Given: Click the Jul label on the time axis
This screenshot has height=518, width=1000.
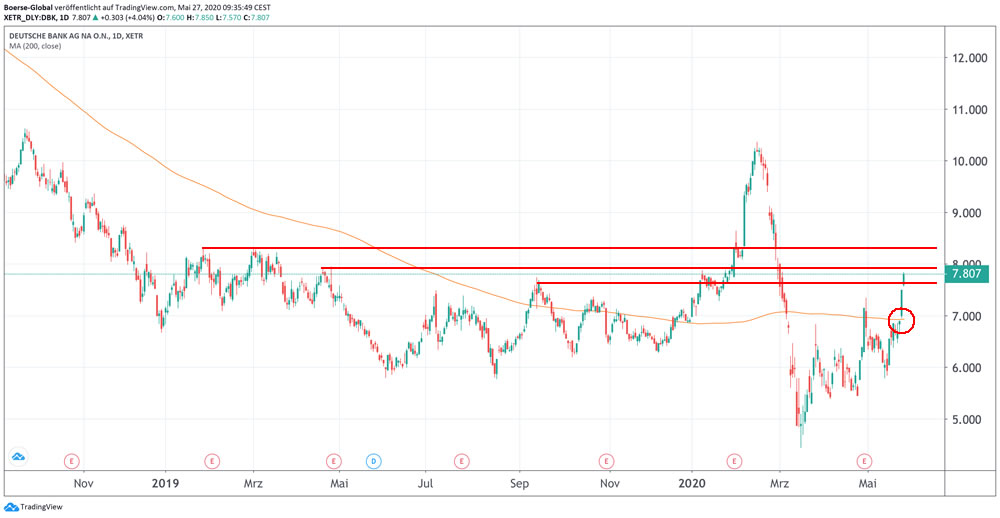Looking at the screenshot, I should (x=425, y=483).
